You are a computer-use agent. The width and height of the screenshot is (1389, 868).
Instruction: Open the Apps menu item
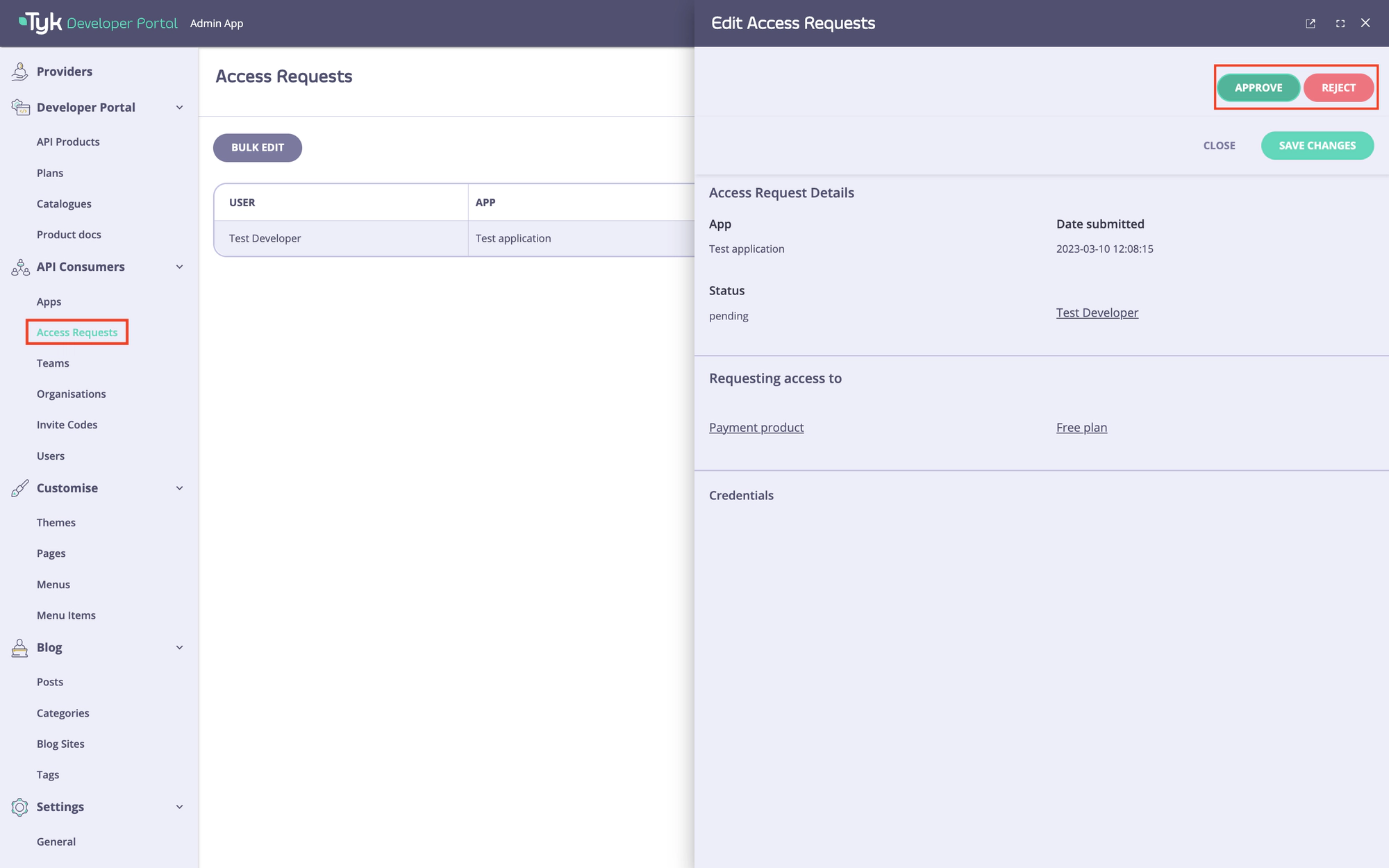[x=49, y=302]
